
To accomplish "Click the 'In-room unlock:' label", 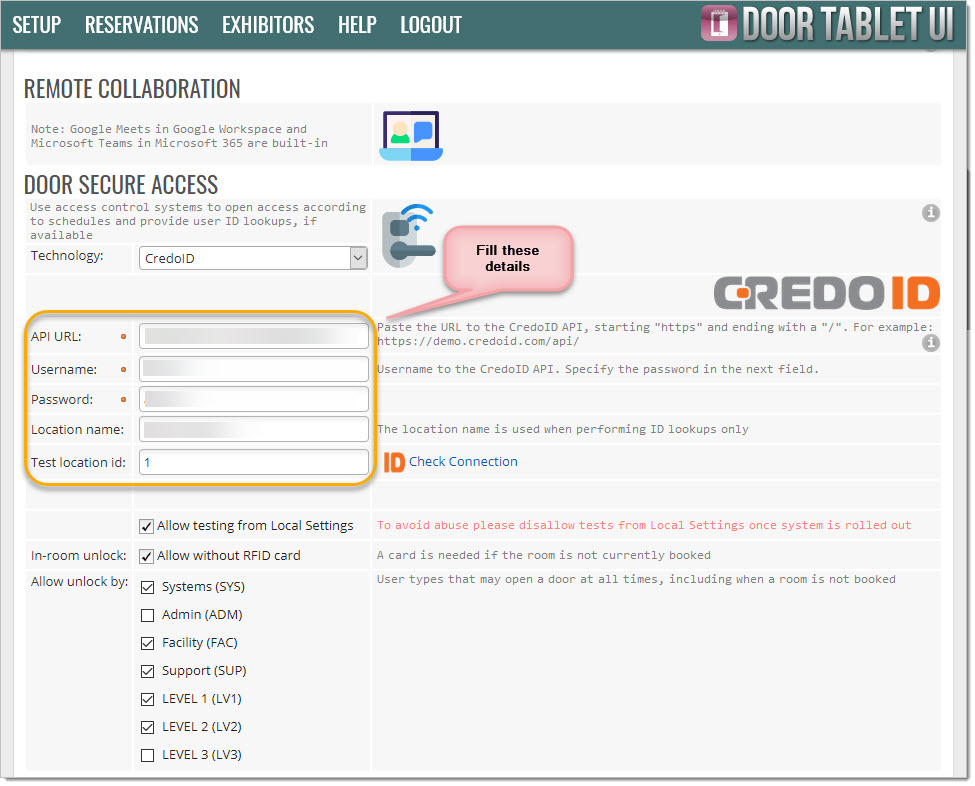I will pos(78,555).
